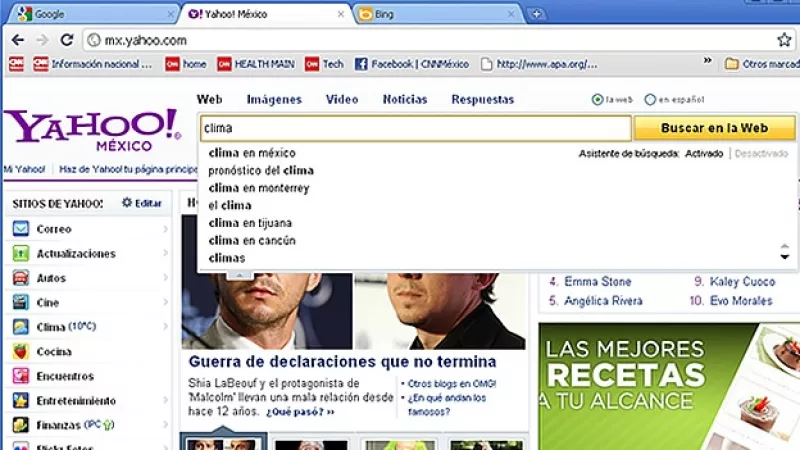Open the Actualizaciones icon in the sidebar
The width and height of the screenshot is (800, 450).
click(20, 253)
